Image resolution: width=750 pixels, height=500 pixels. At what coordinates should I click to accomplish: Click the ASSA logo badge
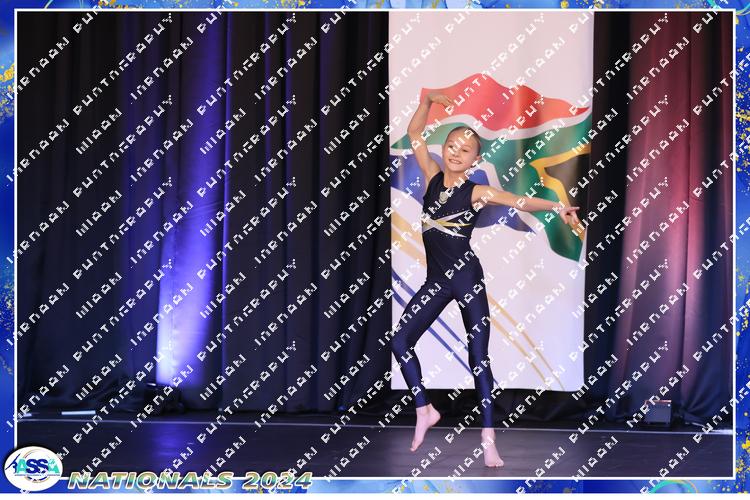click(33, 468)
